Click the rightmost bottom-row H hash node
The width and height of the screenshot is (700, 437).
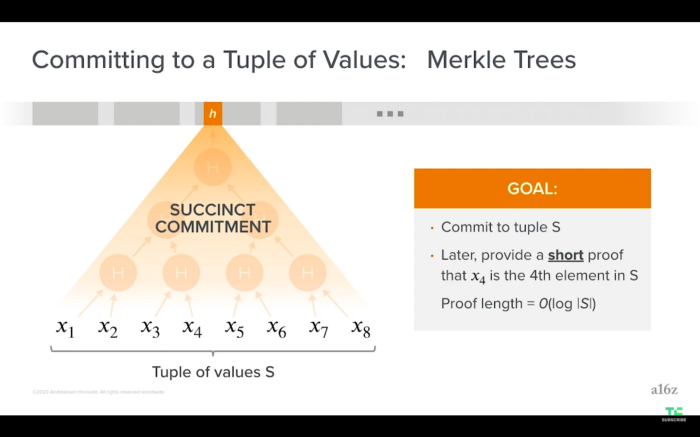[308, 273]
